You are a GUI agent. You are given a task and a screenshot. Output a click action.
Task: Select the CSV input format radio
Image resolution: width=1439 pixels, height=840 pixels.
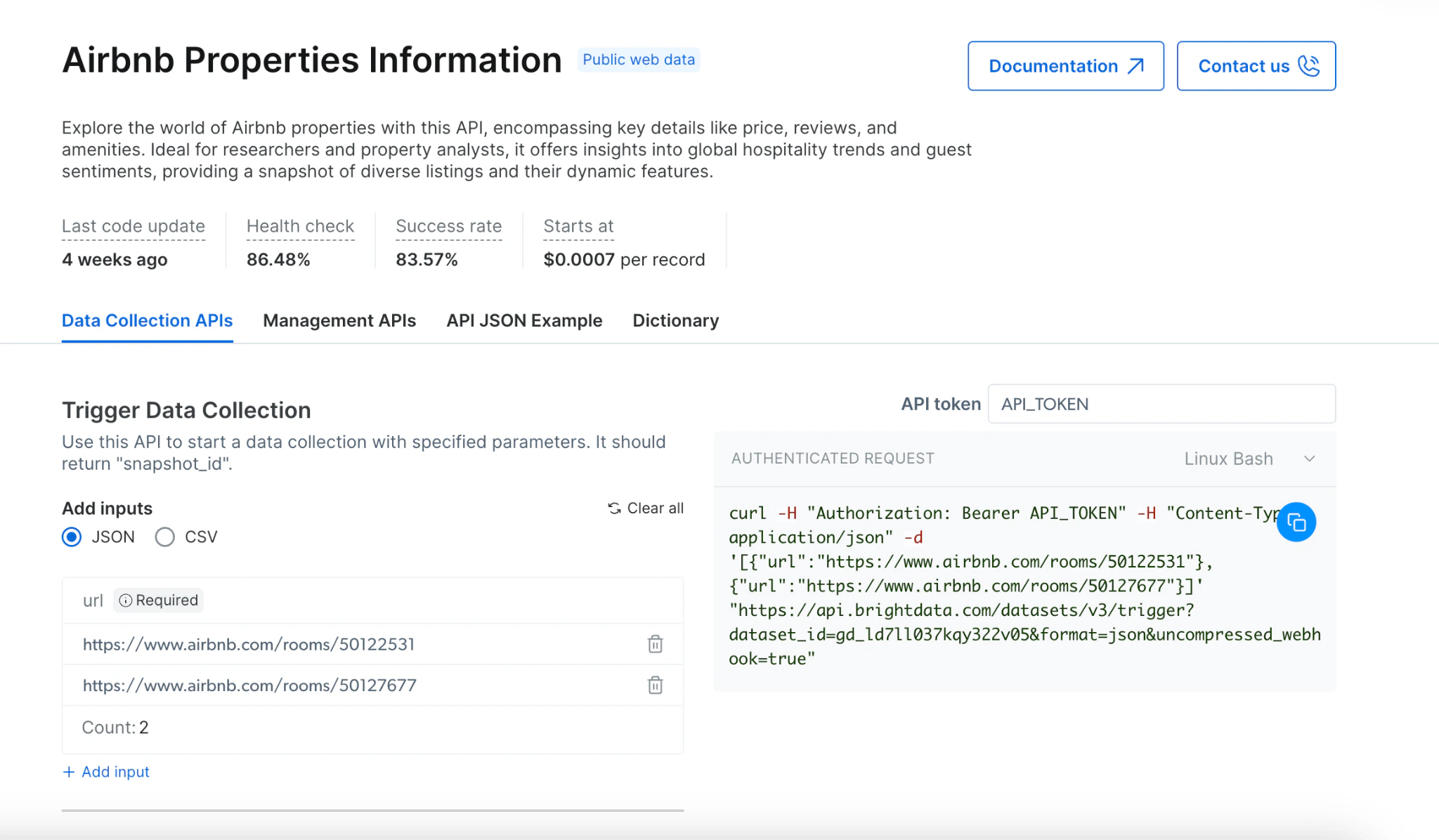coord(165,537)
